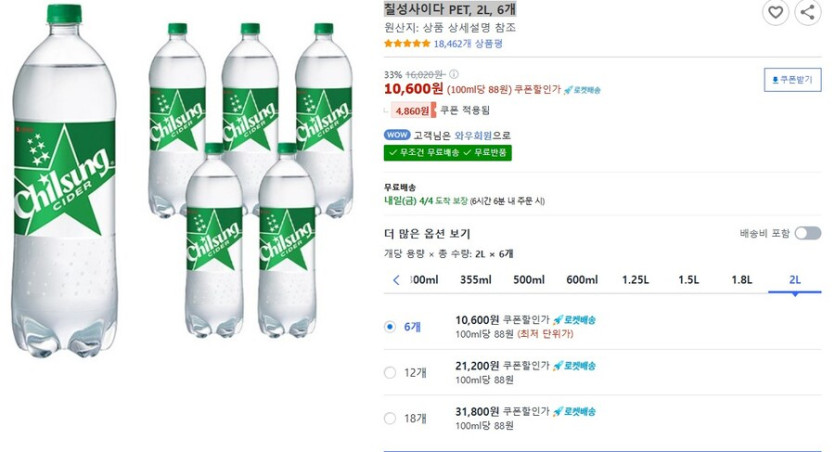Click the five-star rating icons
Screen dimensions: 835x452
coord(407,44)
